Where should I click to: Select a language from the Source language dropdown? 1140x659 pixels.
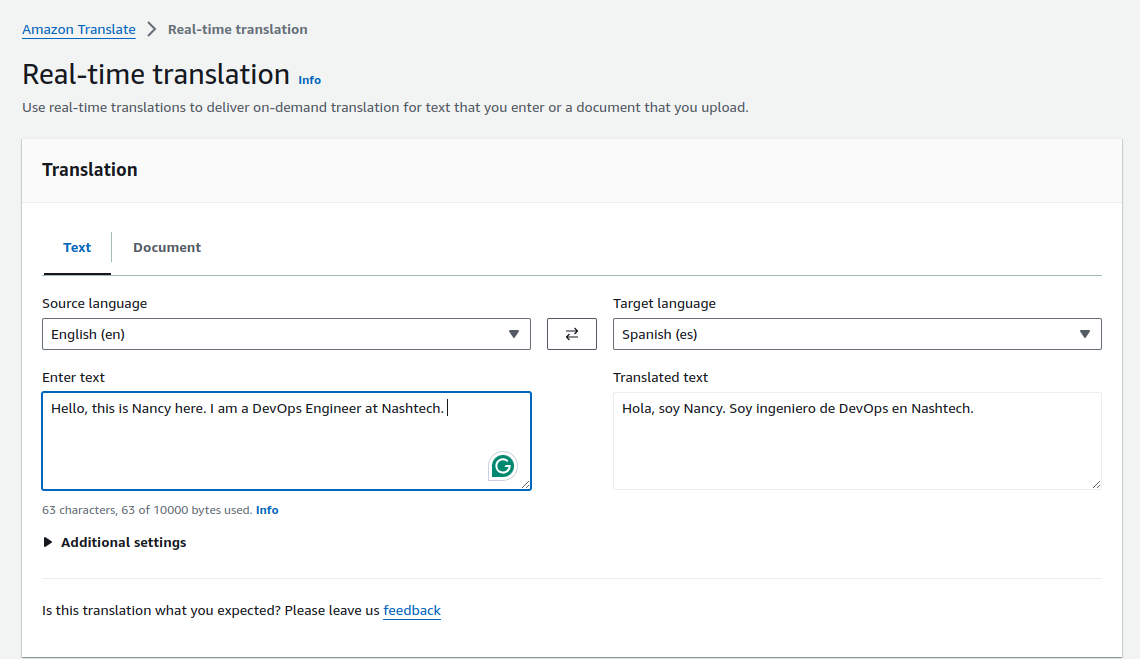[285, 333]
